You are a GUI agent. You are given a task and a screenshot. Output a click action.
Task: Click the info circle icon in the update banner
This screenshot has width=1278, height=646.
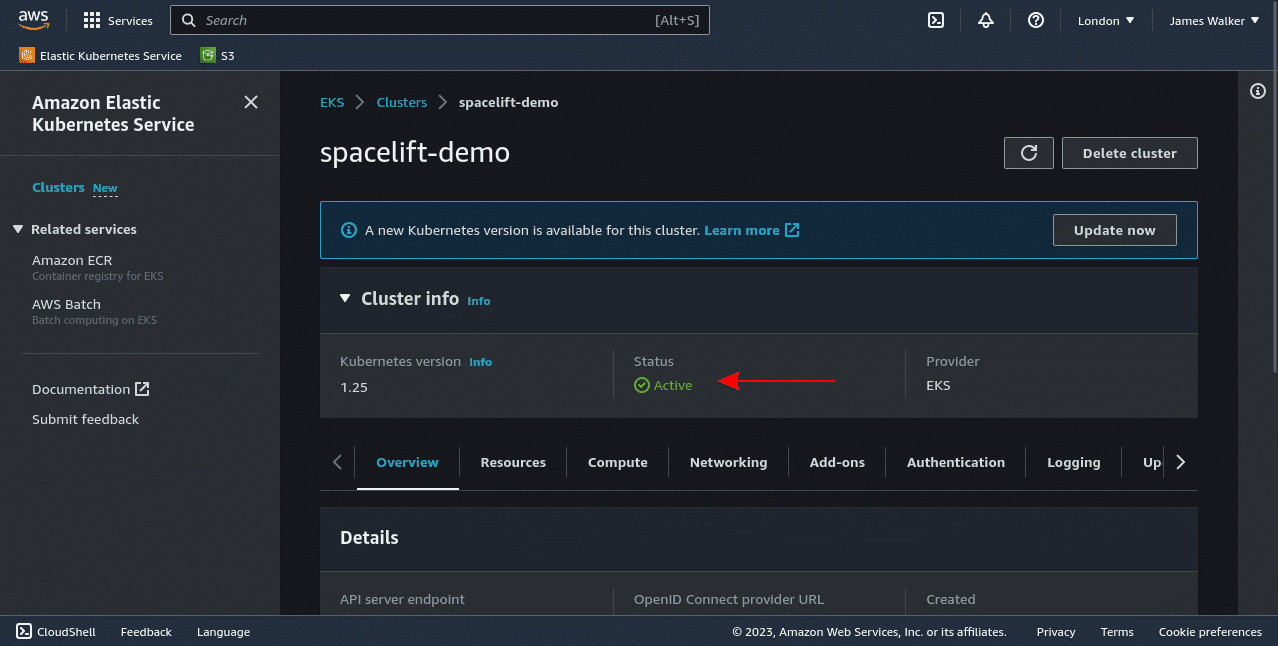pyautogui.click(x=349, y=230)
